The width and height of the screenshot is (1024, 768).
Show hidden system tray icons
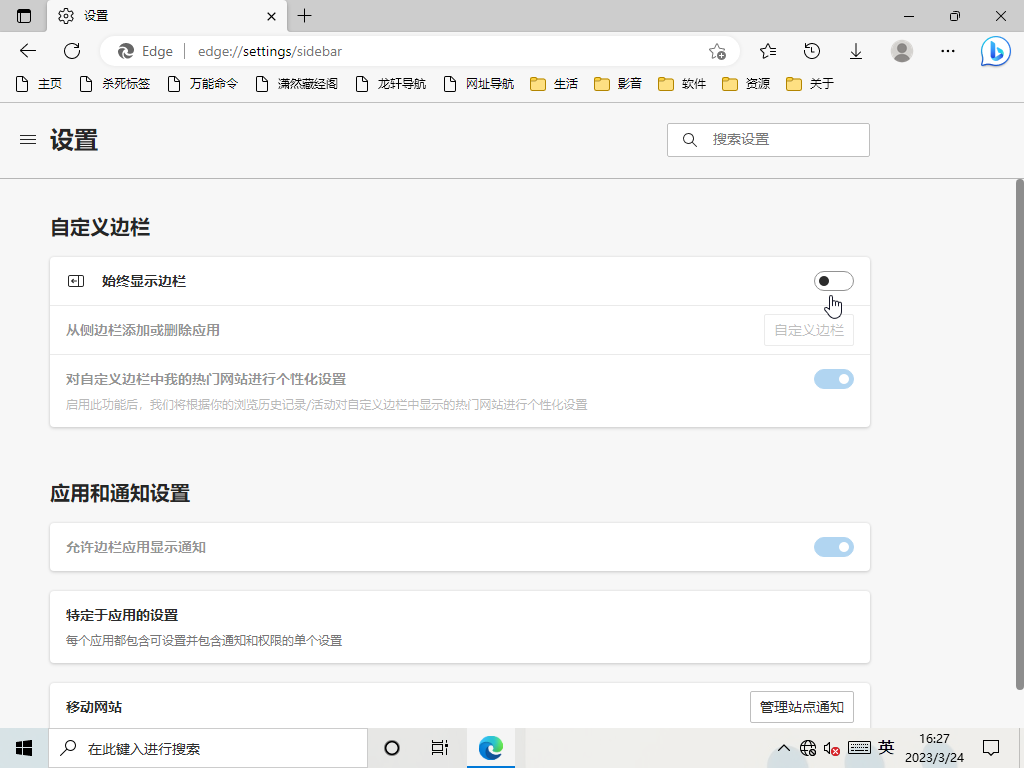(x=785, y=748)
